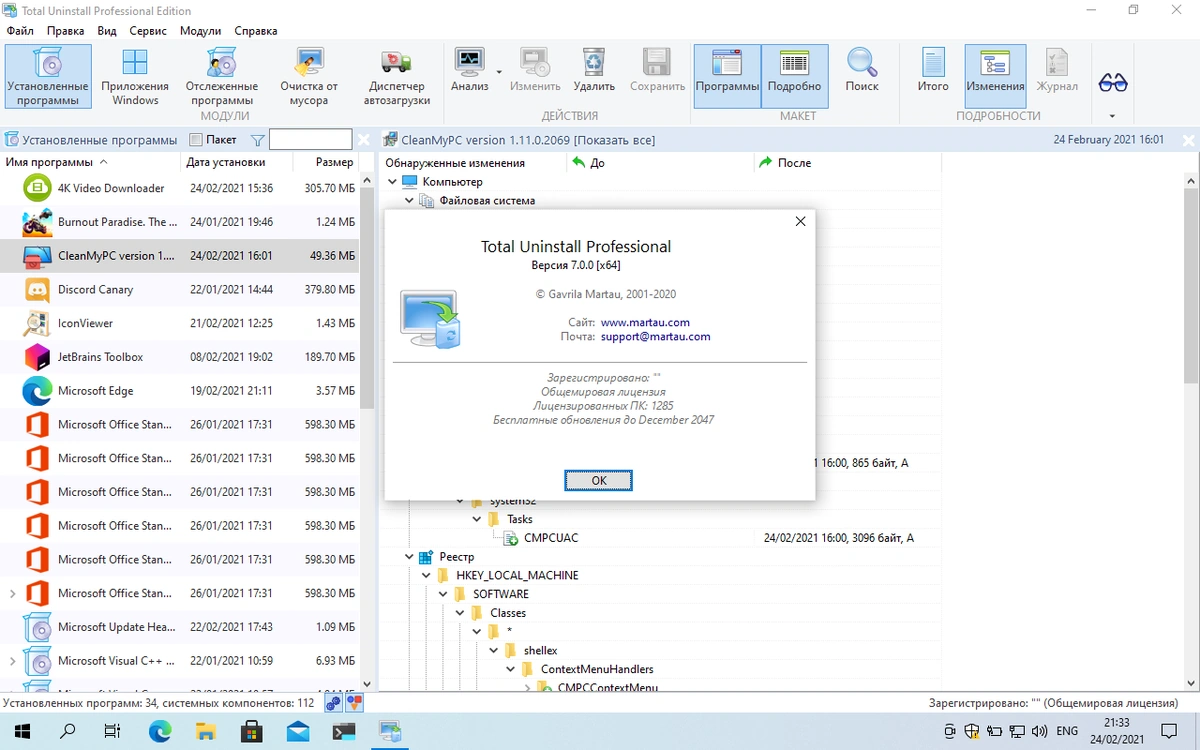Select CleanMyPC version entry in list
This screenshot has width=1200, height=750.
pyautogui.click(x=180, y=256)
